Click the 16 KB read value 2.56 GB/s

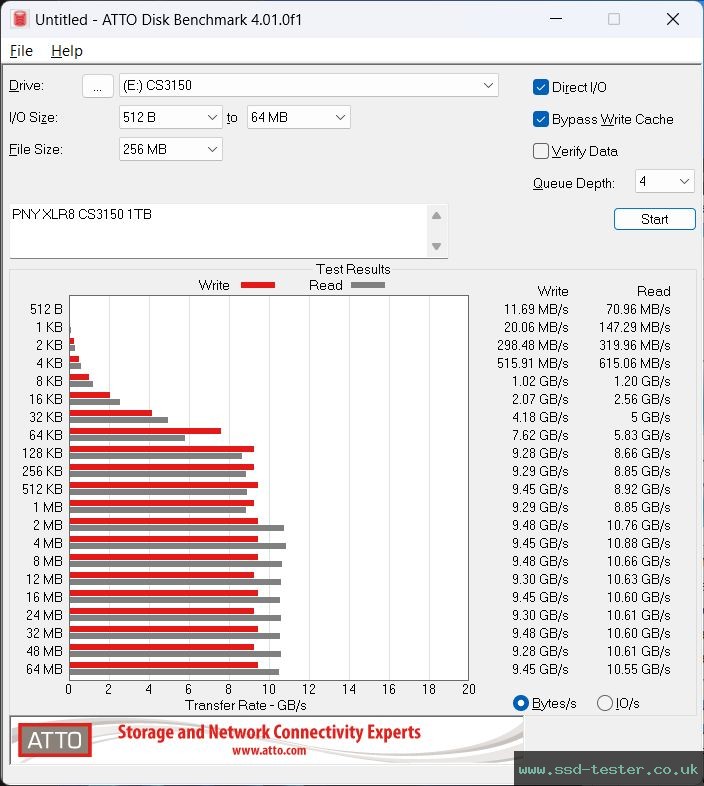click(x=642, y=399)
